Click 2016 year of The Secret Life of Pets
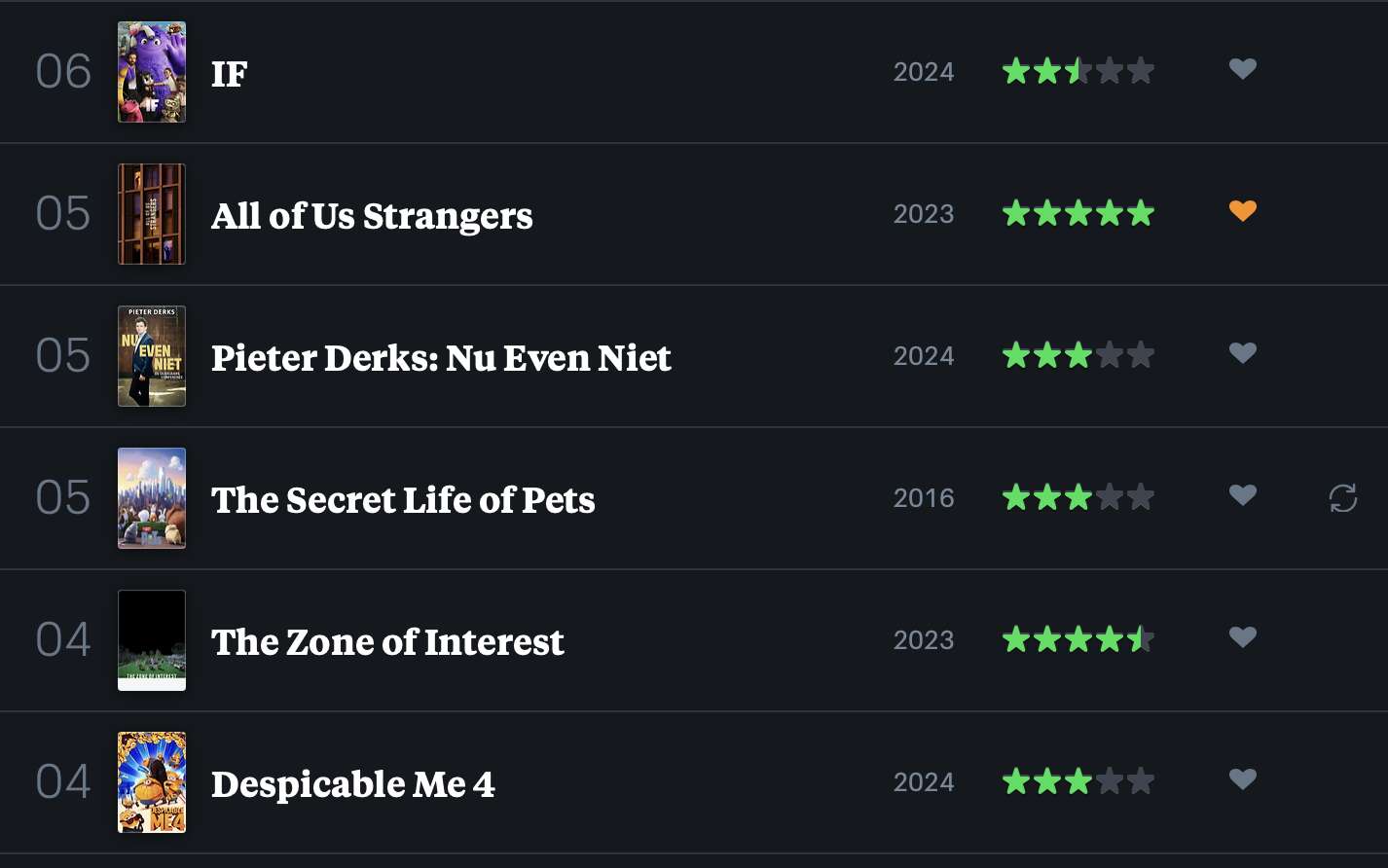This screenshot has height=868, width=1388. (x=924, y=498)
